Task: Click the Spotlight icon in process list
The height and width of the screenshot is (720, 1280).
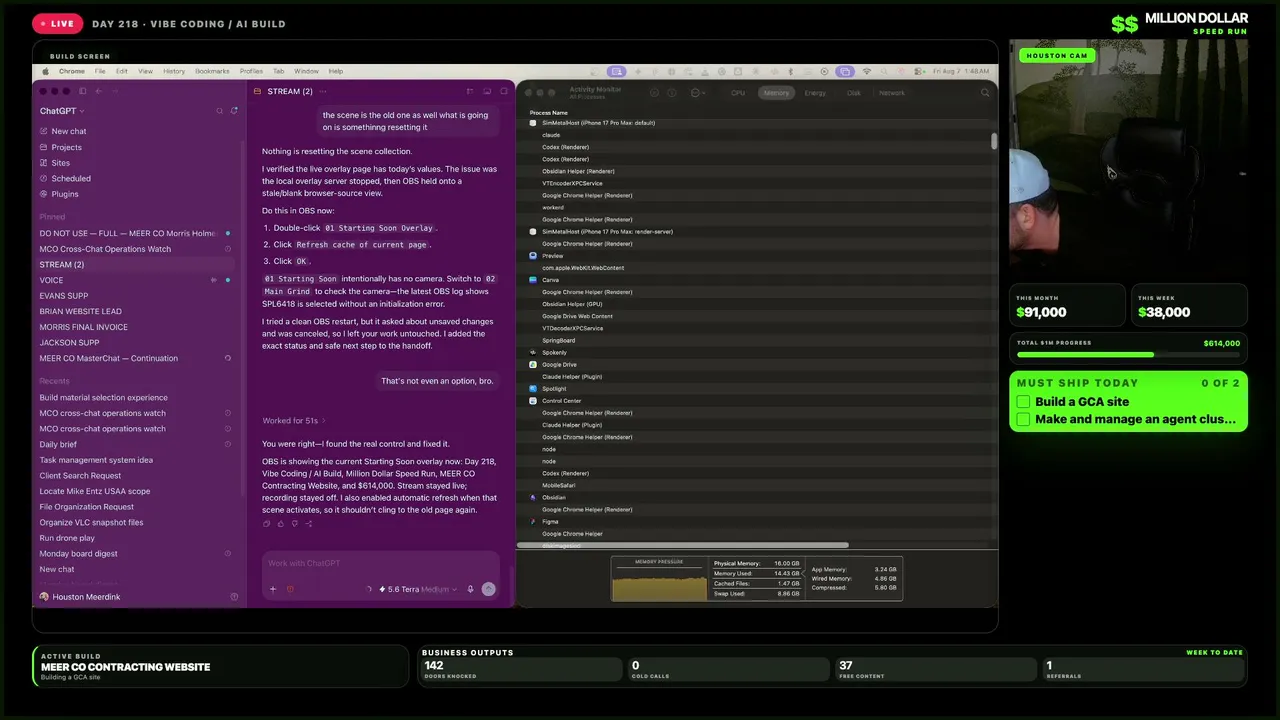Action: click(533, 388)
